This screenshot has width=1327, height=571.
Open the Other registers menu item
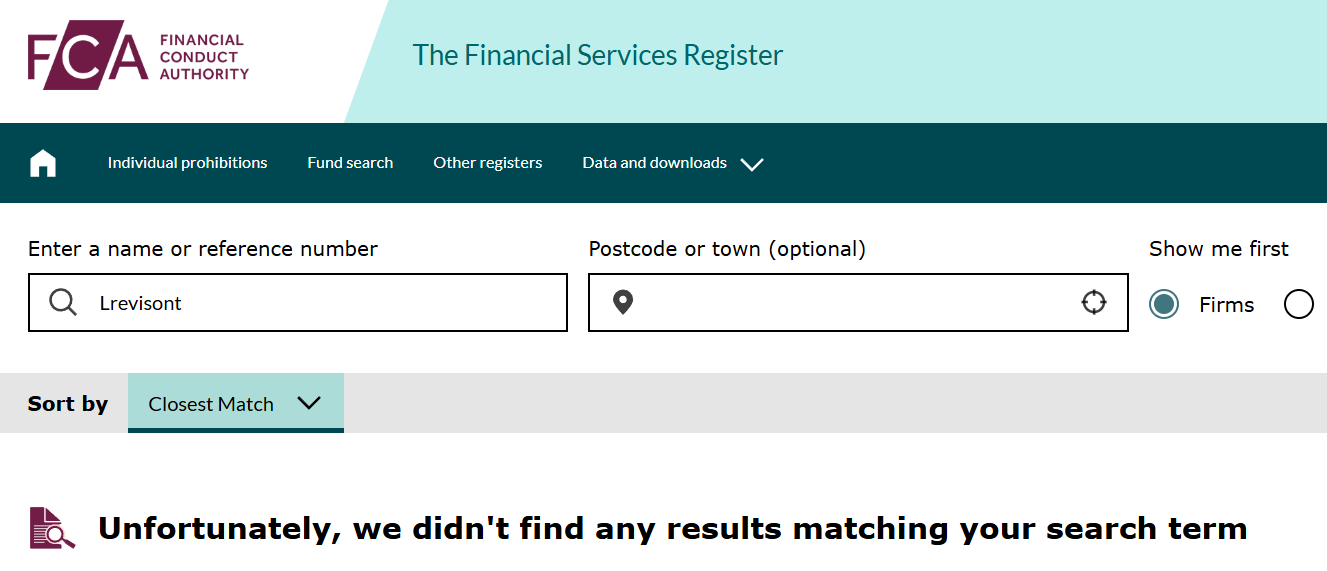click(487, 163)
